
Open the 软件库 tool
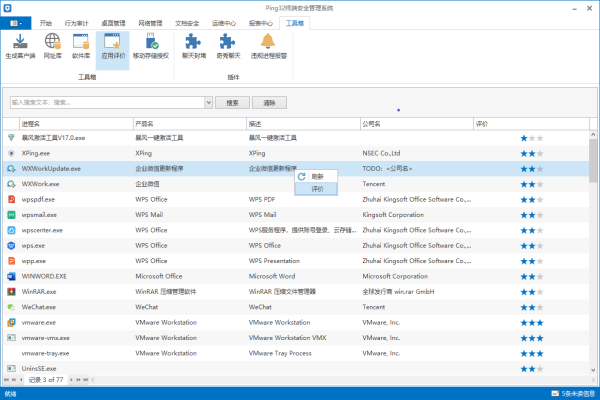(x=81, y=41)
